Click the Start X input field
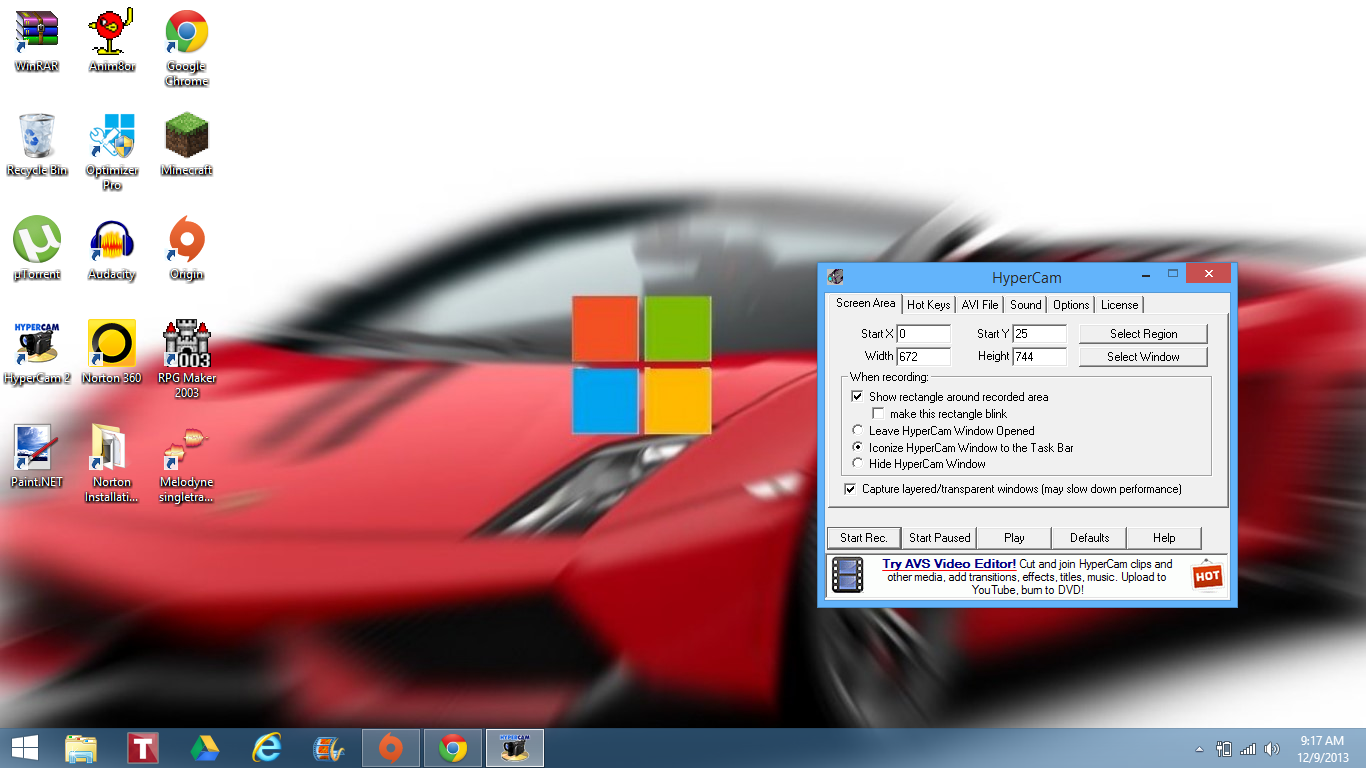This screenshot has height=768, width=1366. [923, 334]
